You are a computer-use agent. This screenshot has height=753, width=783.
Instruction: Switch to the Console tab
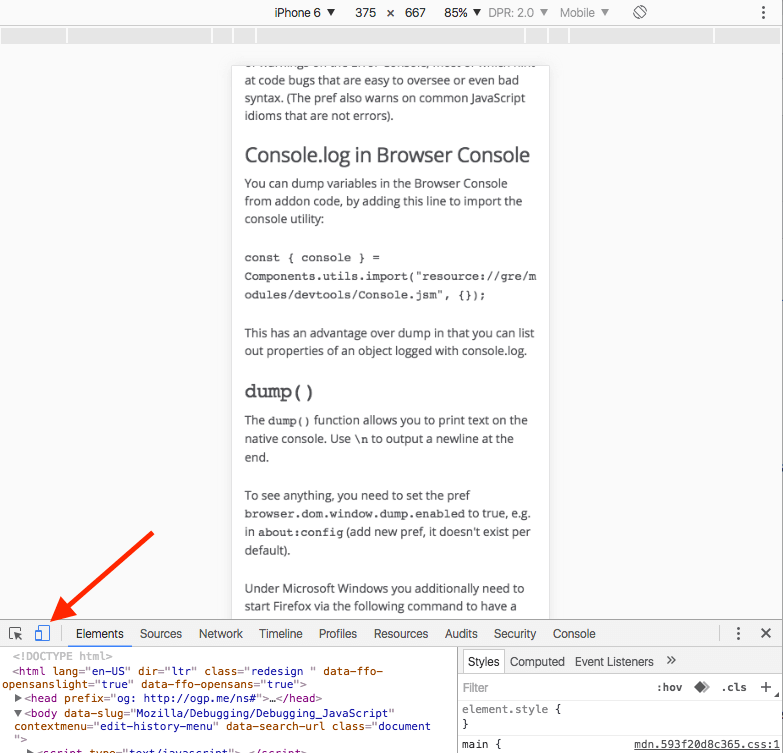point(574,634)
